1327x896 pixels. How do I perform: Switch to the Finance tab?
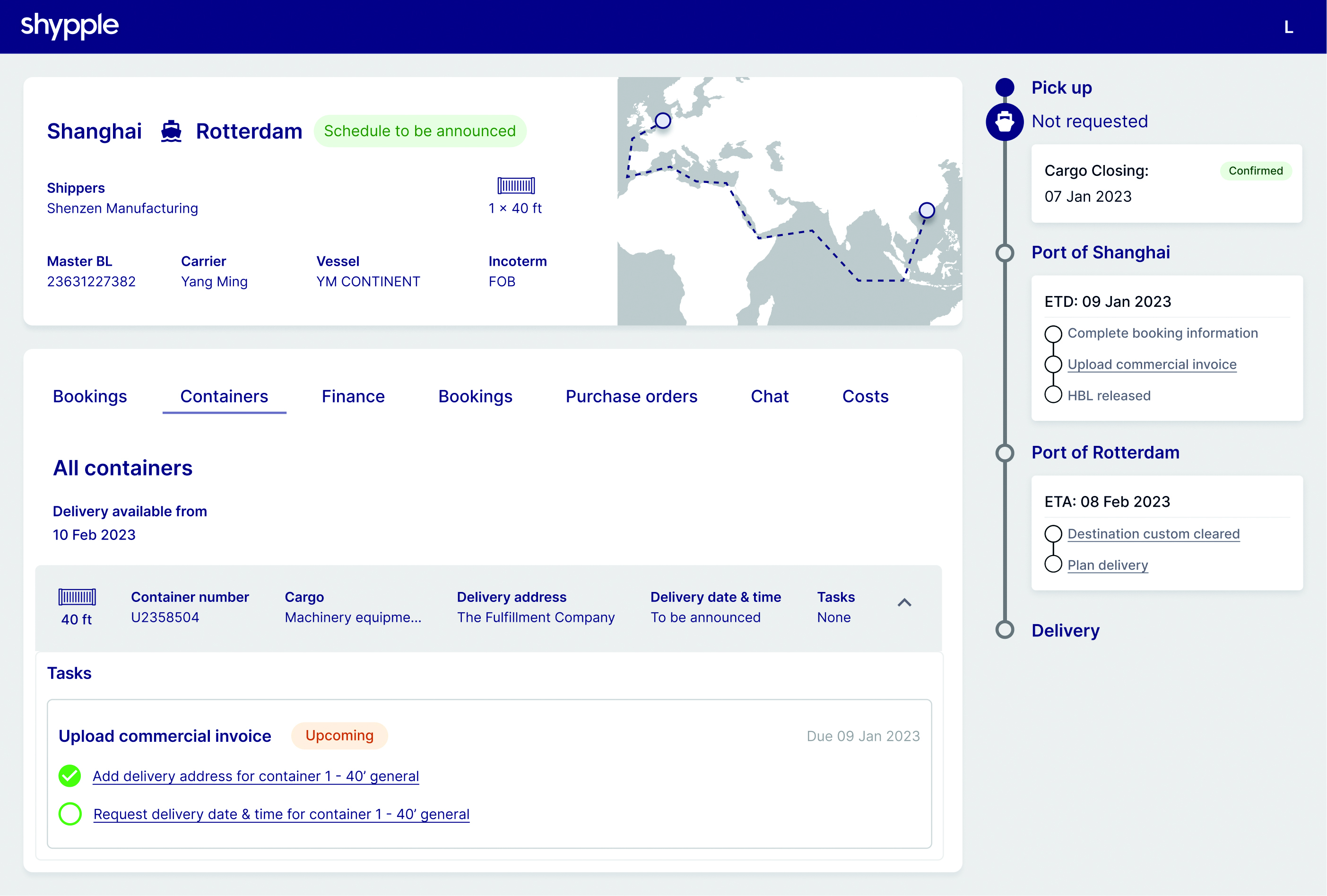pos(353,396)
